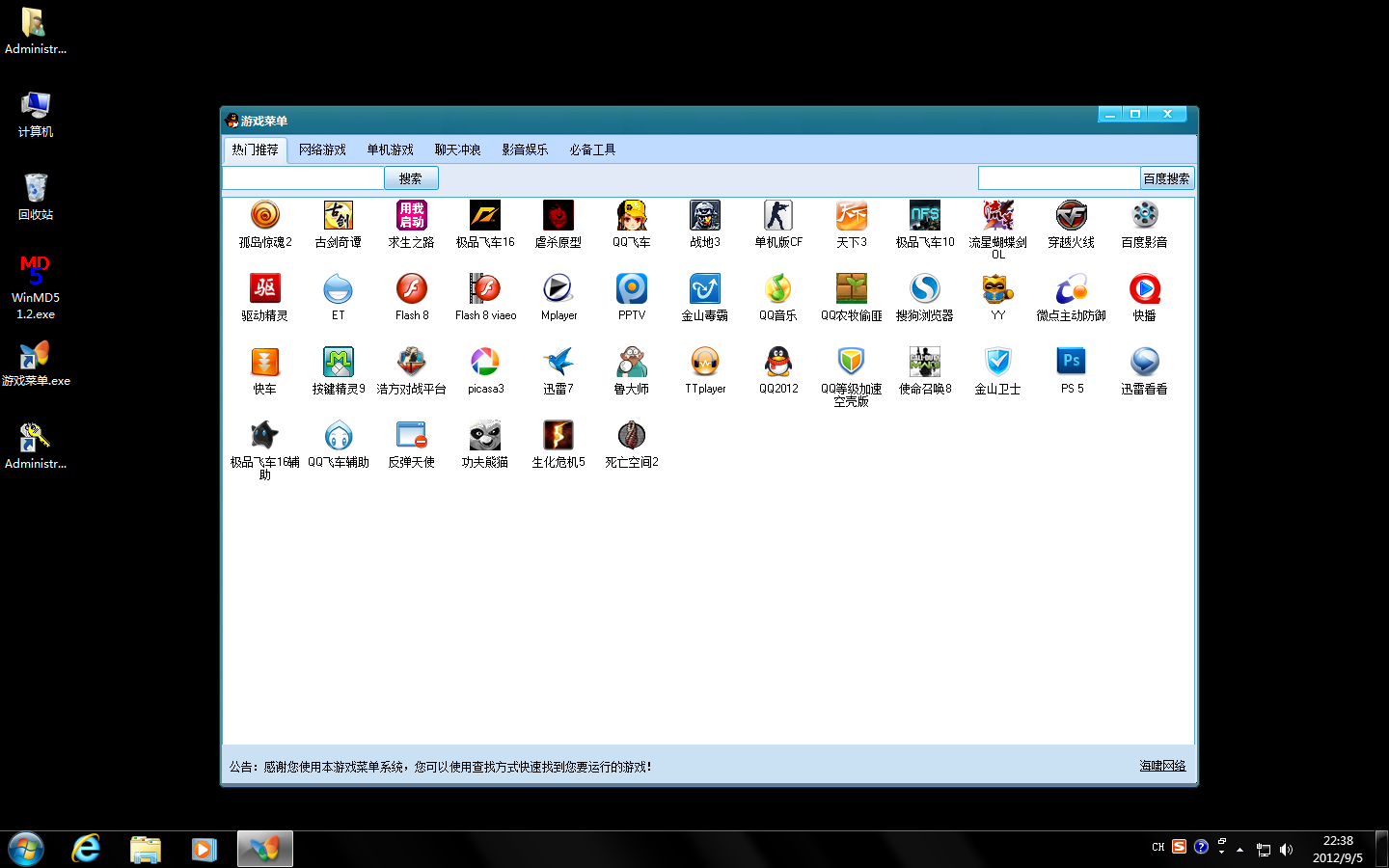The height and width of the screenshot is (868, 1389).
Task: Launch the Mplayer icon
Action: point(558,288)
